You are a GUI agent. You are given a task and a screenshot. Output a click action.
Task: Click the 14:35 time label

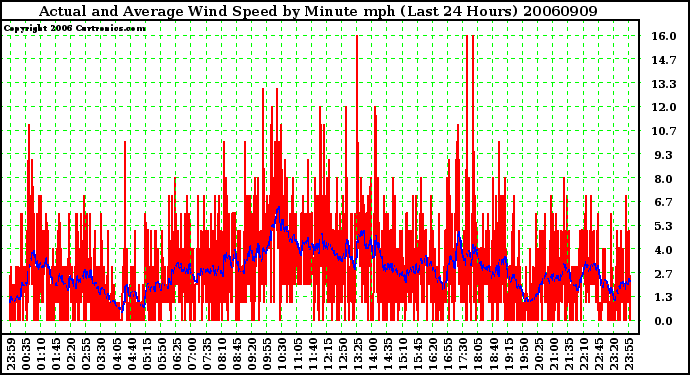[x=388, y=354]
